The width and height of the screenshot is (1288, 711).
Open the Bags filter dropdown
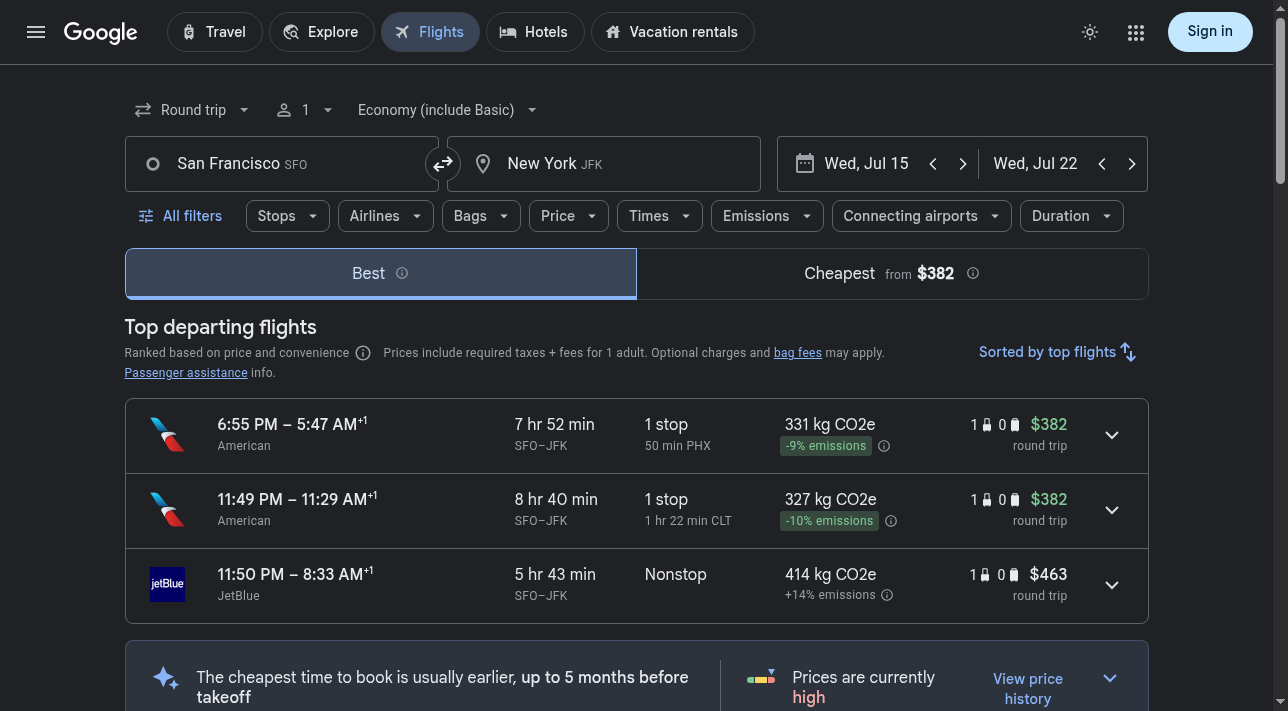click(x=481, y=216)
